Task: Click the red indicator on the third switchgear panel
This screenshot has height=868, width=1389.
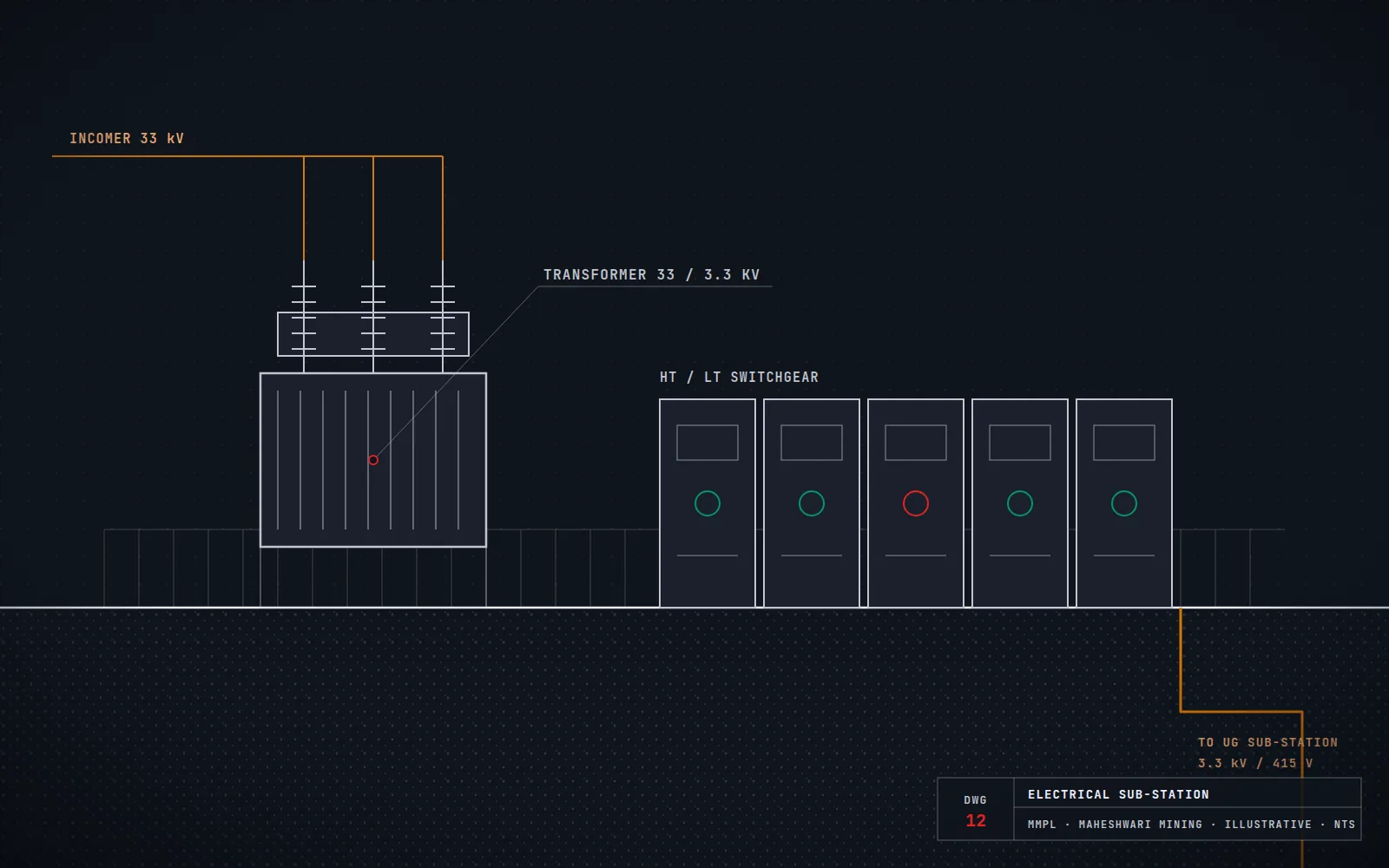Action: pyautogui.click(x=916, y=503)
